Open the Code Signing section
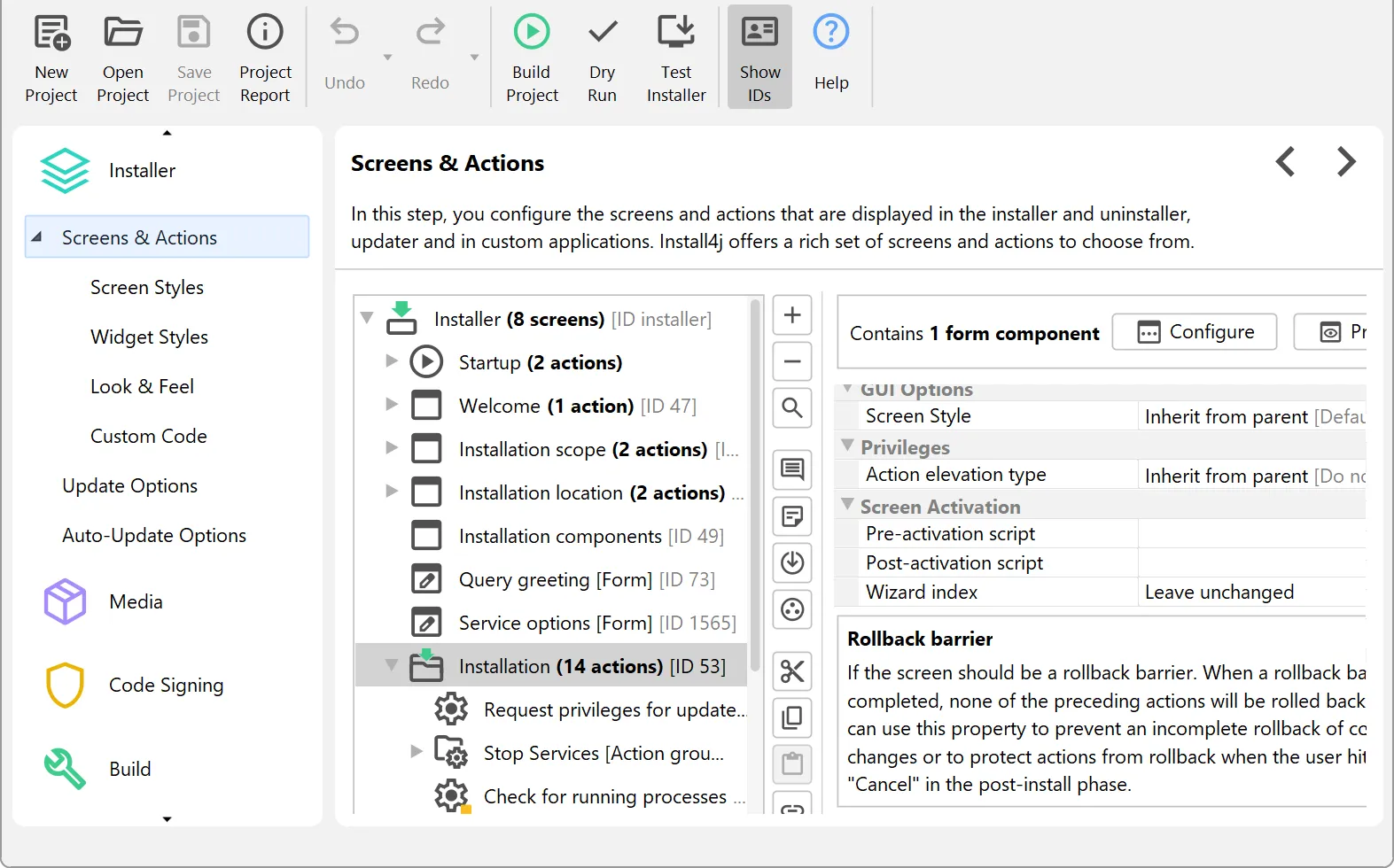 tap(166, 685)
